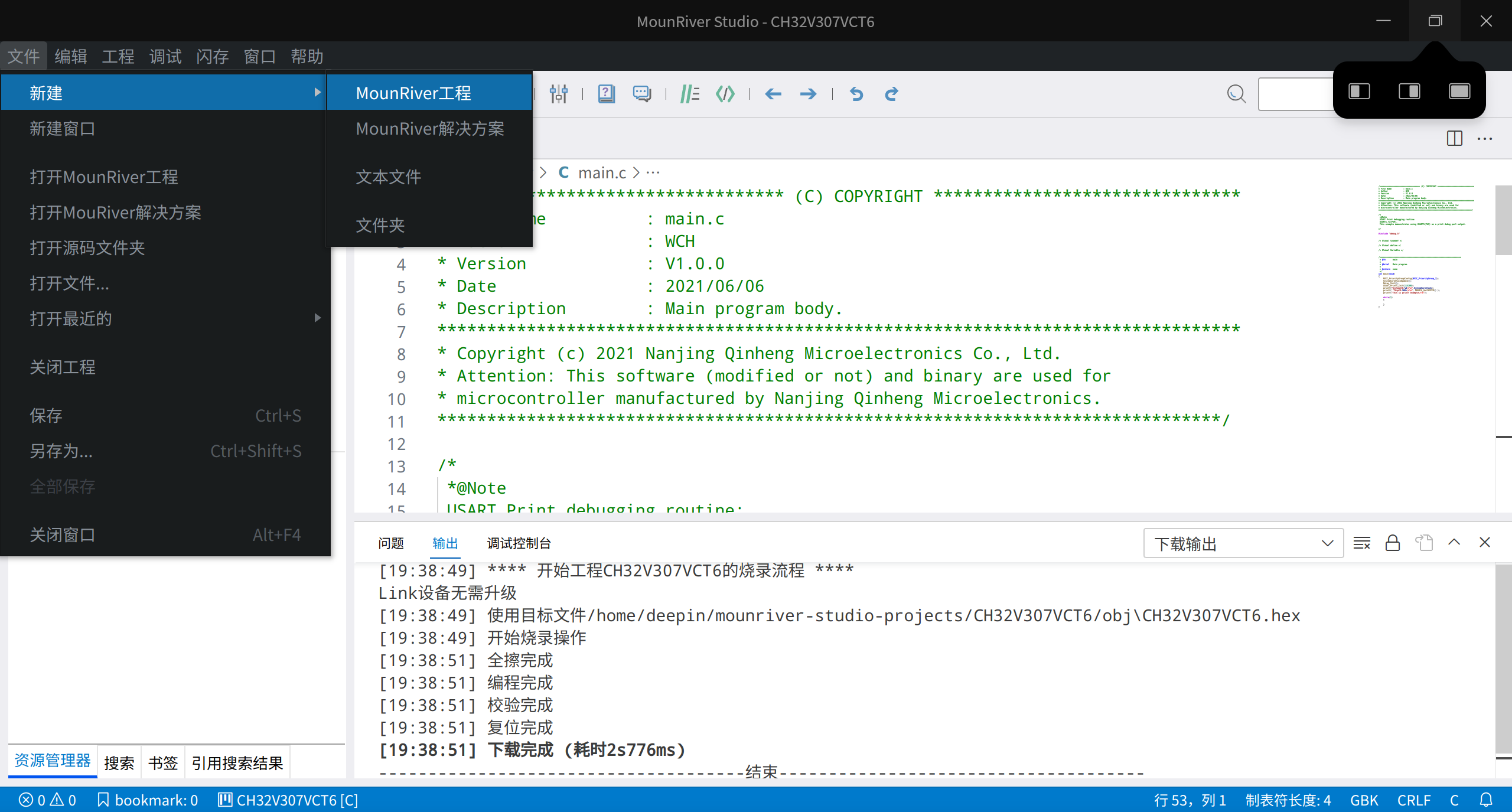The image size is (1512, 812).
Task: Switch to the 搜索 sidebar tab
Action: click(x=119, y=762)
